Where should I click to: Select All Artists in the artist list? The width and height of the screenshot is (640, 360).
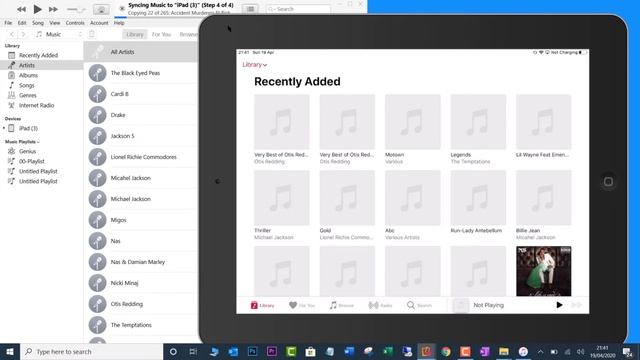pos(141,52)
